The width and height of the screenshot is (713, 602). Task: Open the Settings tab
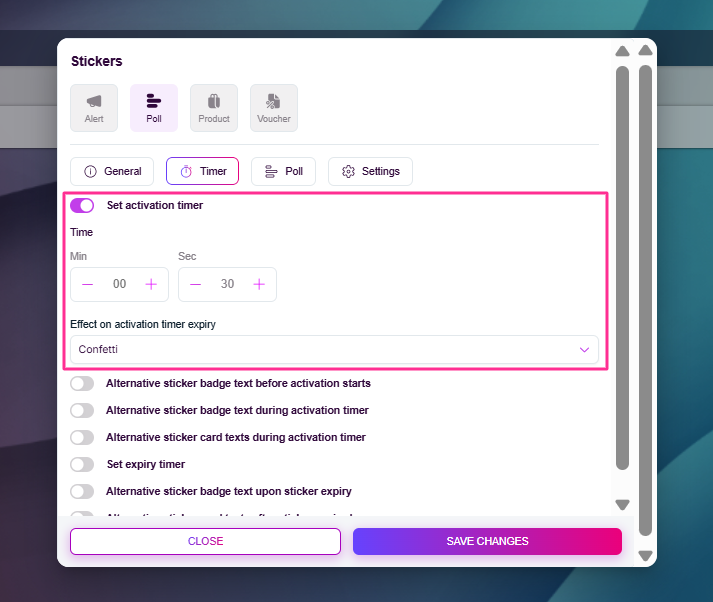370,172
